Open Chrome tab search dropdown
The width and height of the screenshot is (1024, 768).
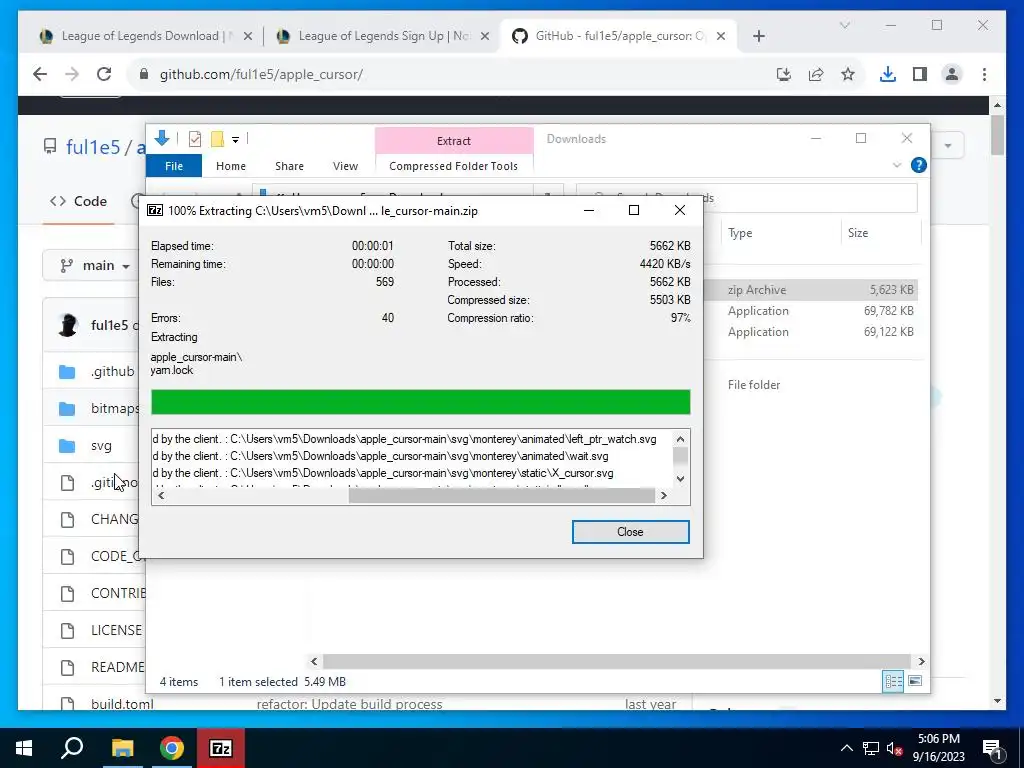(x=844, y=25)
